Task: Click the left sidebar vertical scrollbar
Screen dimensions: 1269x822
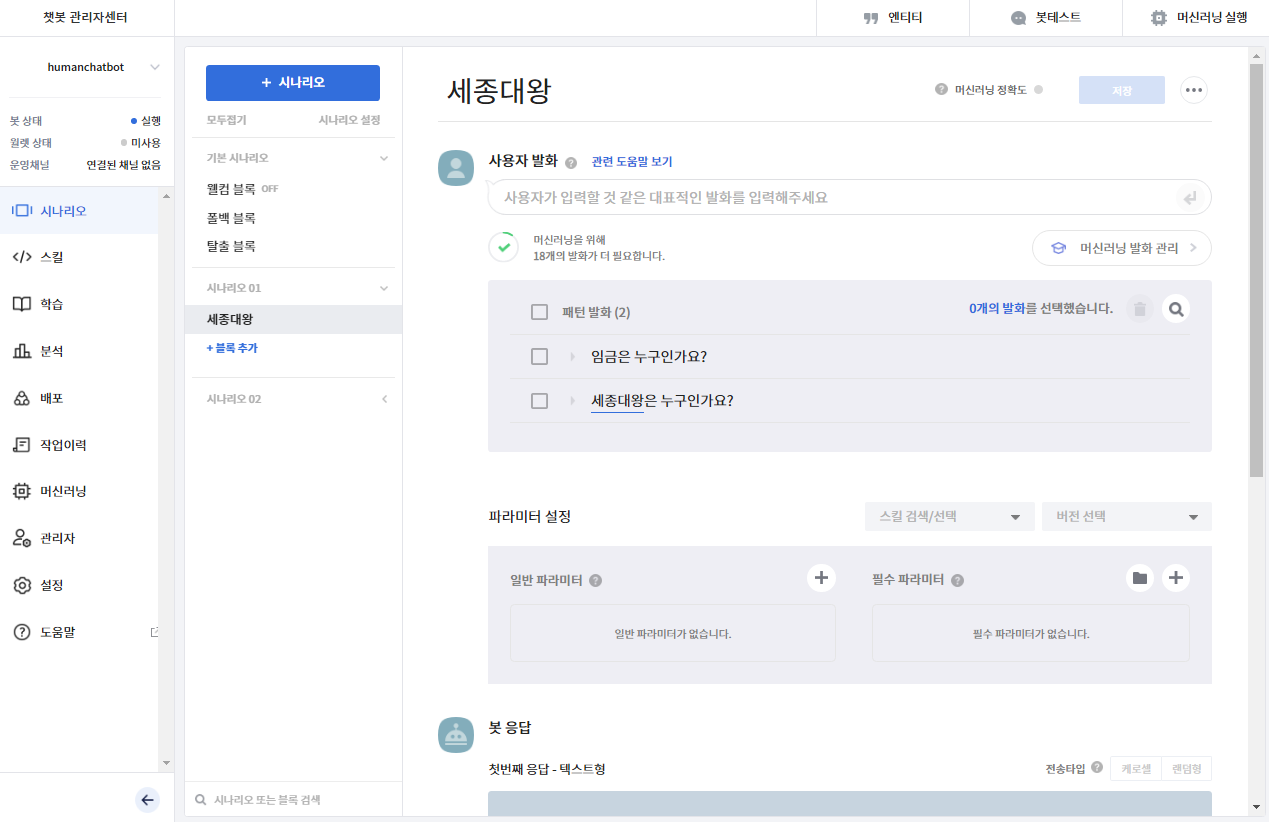Action: [164, 480]
